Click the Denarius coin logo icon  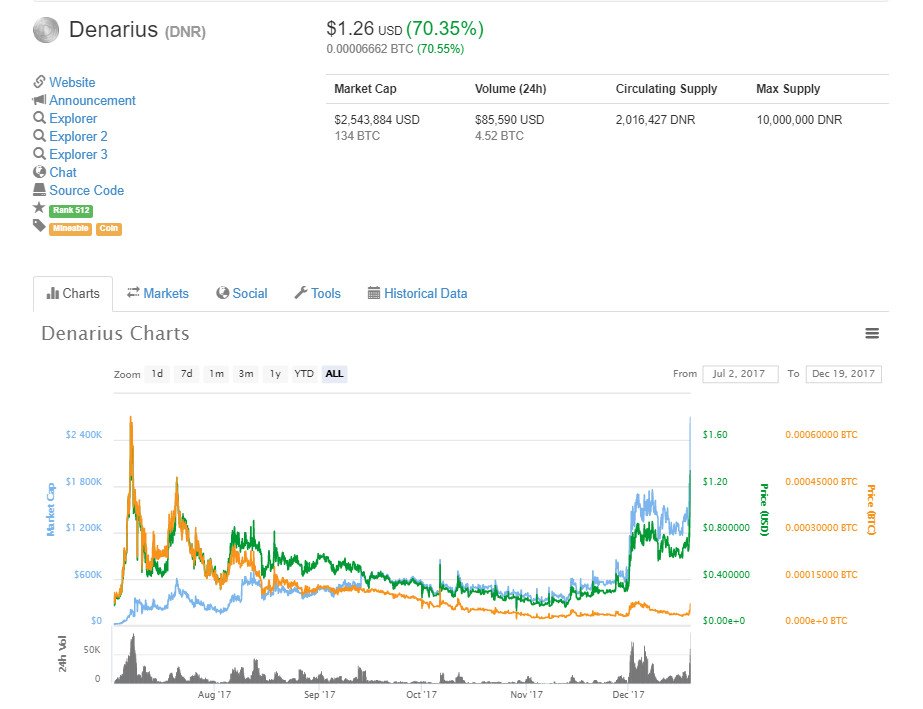point(46,30)
